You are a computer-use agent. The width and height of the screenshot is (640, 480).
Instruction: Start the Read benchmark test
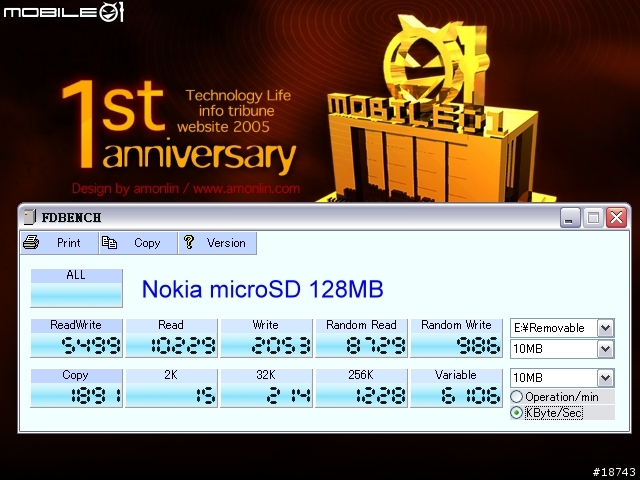(171, 338)
